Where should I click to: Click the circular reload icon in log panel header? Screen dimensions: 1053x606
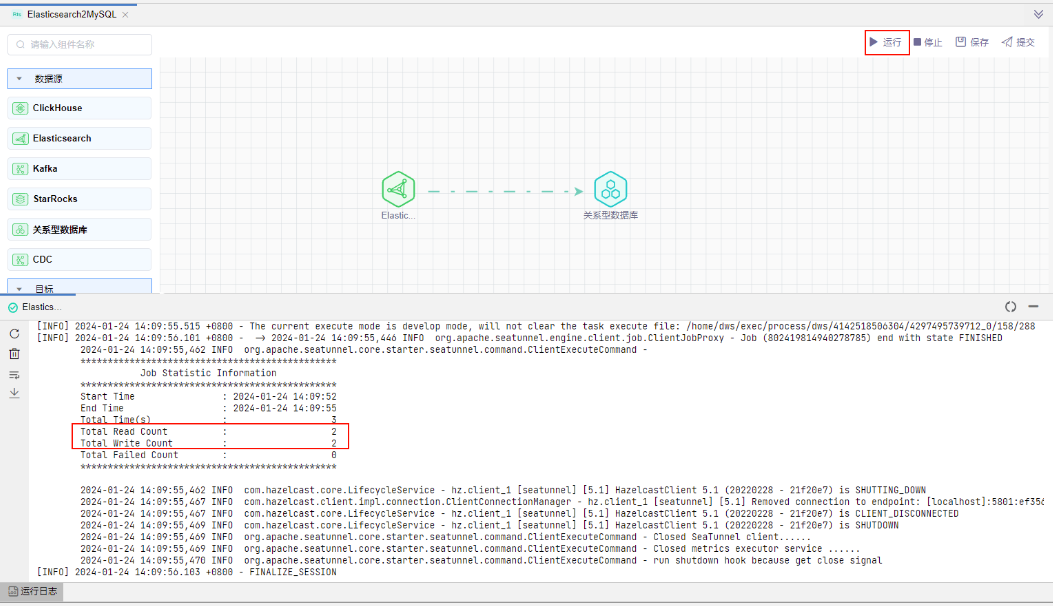coord(1010,307)
